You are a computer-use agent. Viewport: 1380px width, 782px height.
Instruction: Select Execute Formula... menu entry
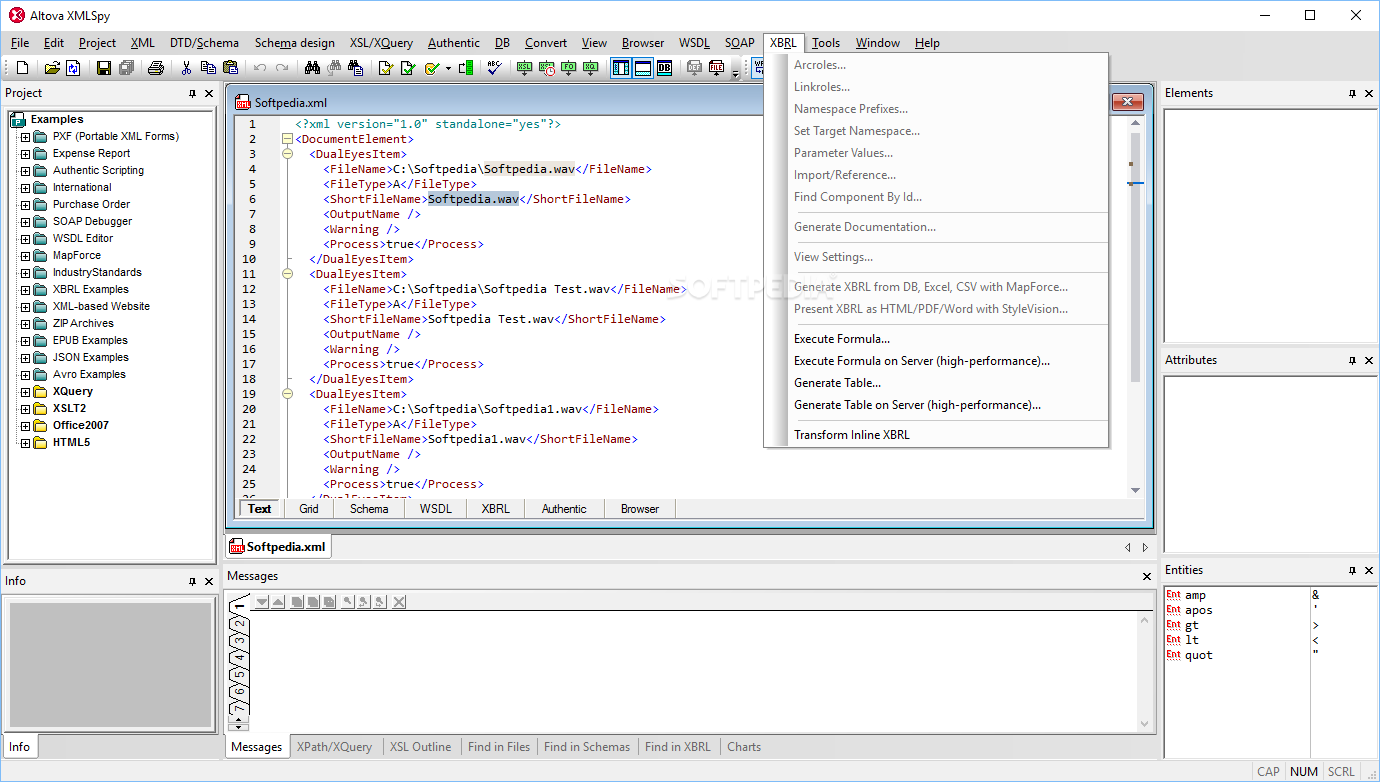842,339
